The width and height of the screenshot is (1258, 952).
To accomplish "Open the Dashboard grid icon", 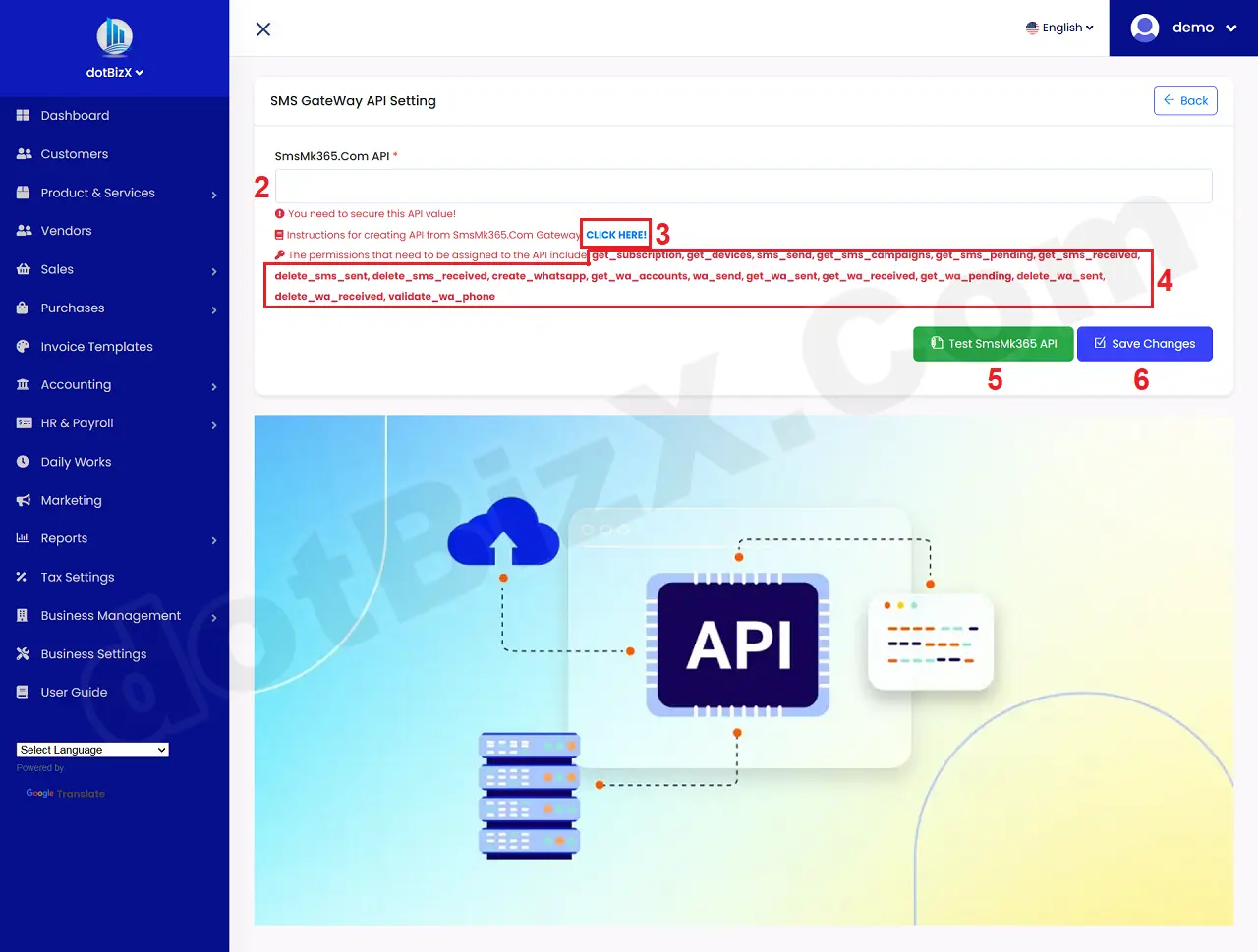I will (x=23, y=115).
